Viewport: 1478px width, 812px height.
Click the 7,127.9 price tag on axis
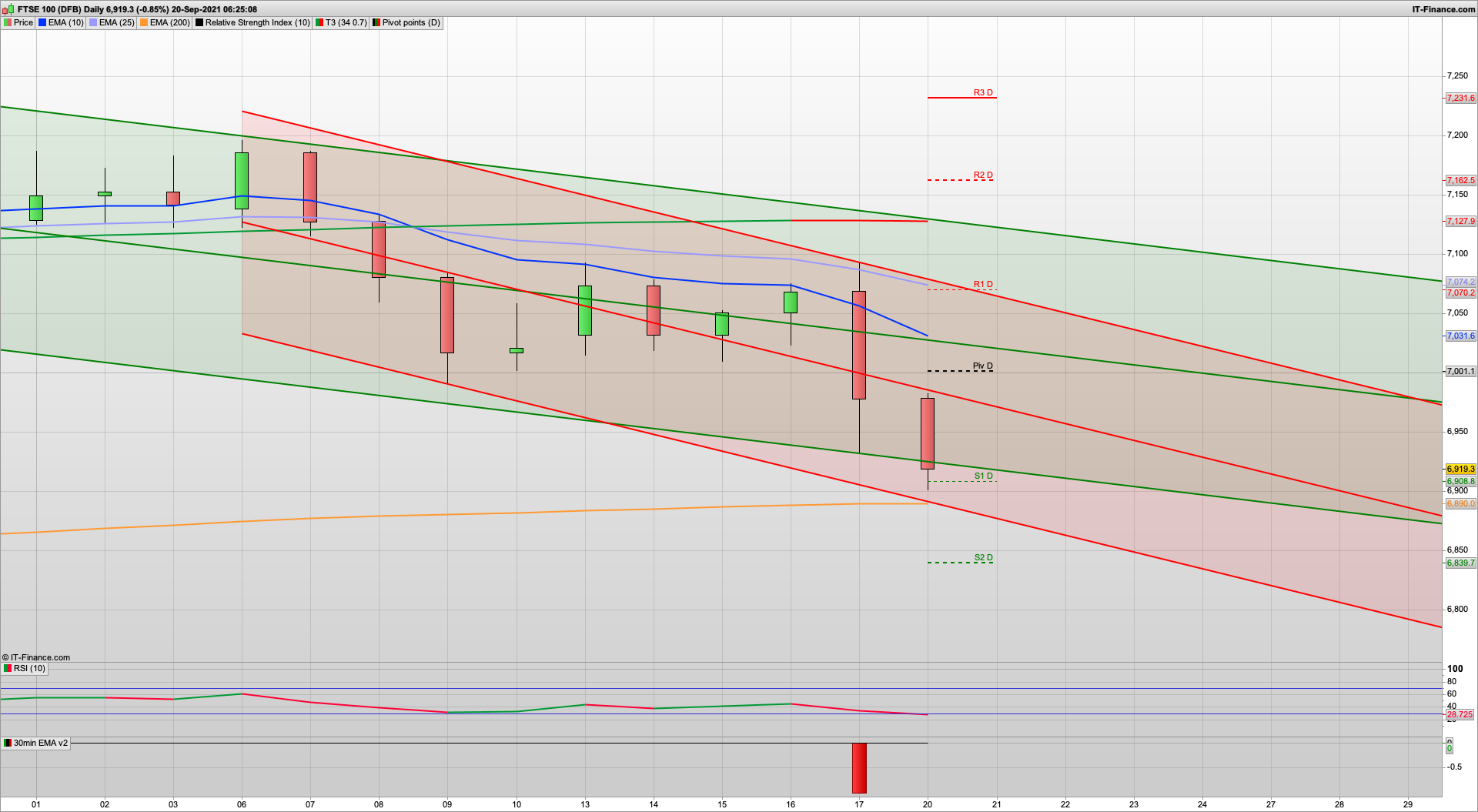[x=1460, y=222]
